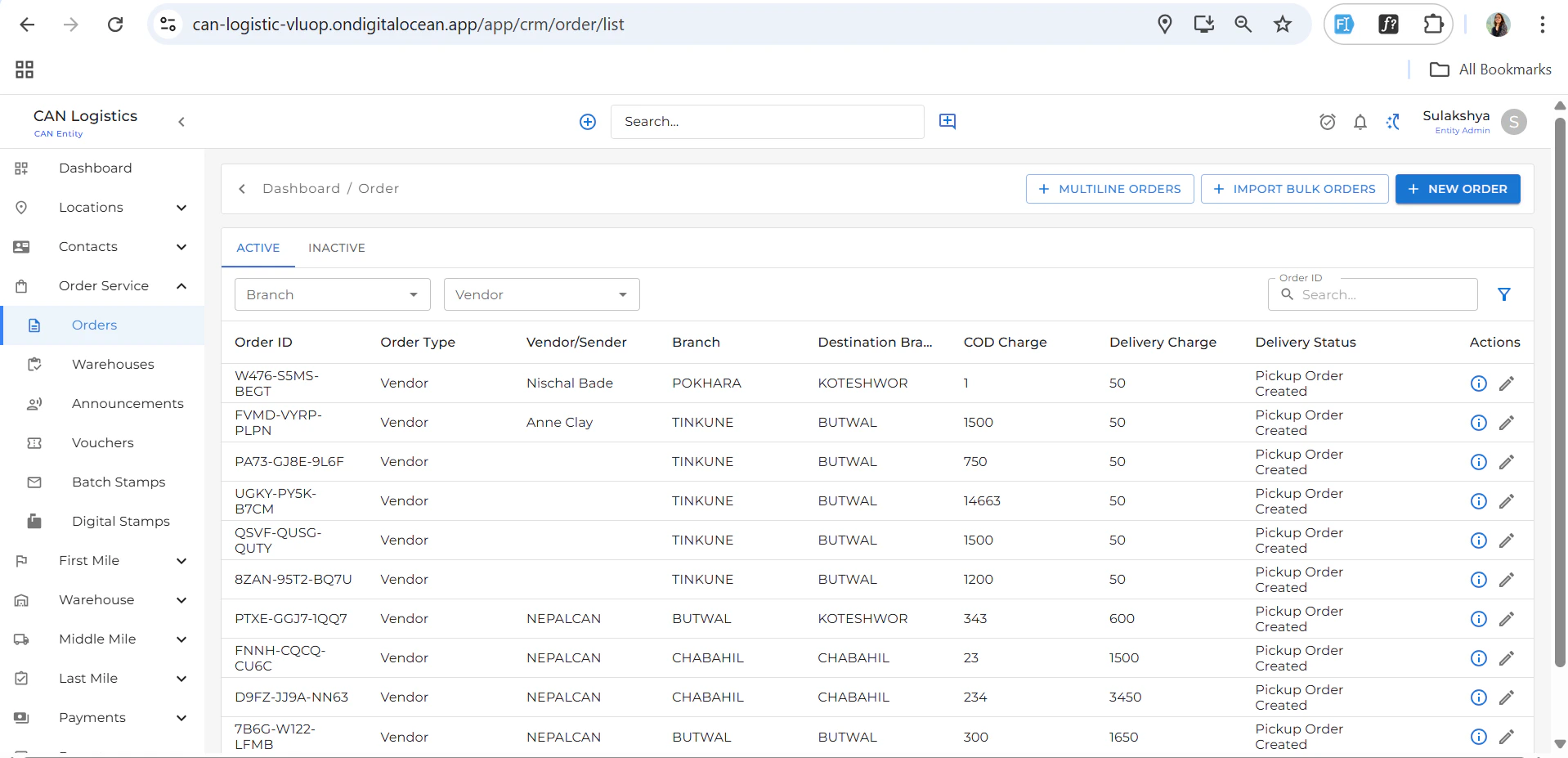Collapse the sidebar with the chevron
Image resolution: width=1568 pixels, height=758 pixels.
[181, 122]
